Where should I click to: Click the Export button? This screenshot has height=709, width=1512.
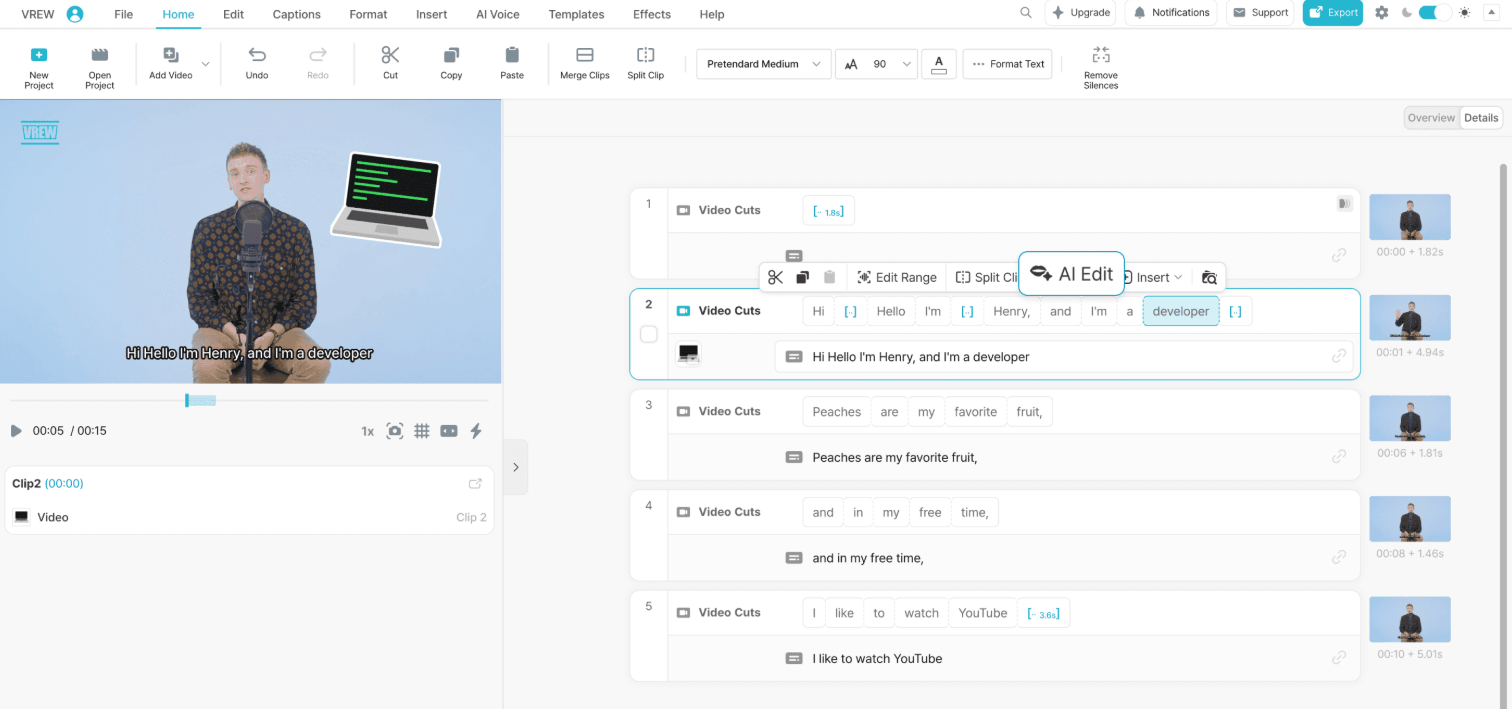(x=1333, y=13)
